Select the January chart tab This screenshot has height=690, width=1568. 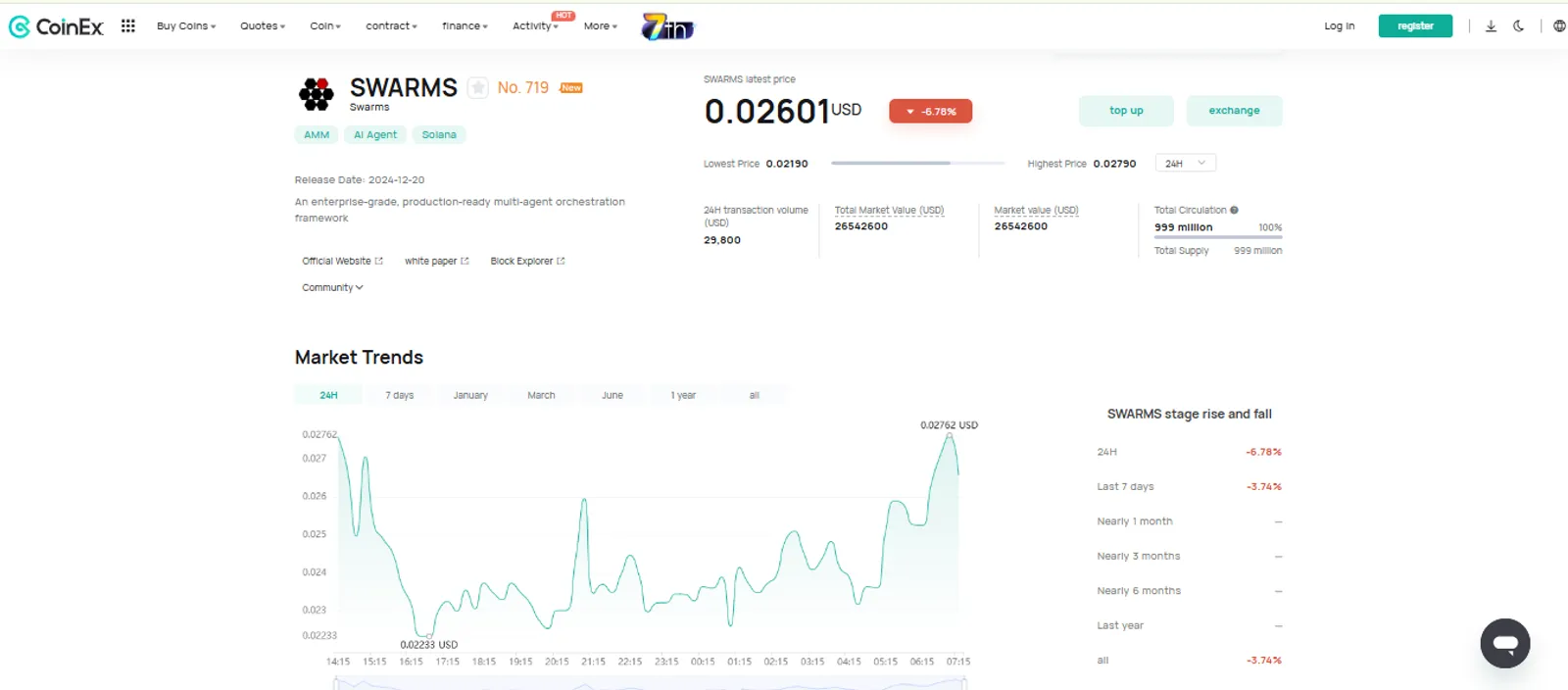click(470, 395)
